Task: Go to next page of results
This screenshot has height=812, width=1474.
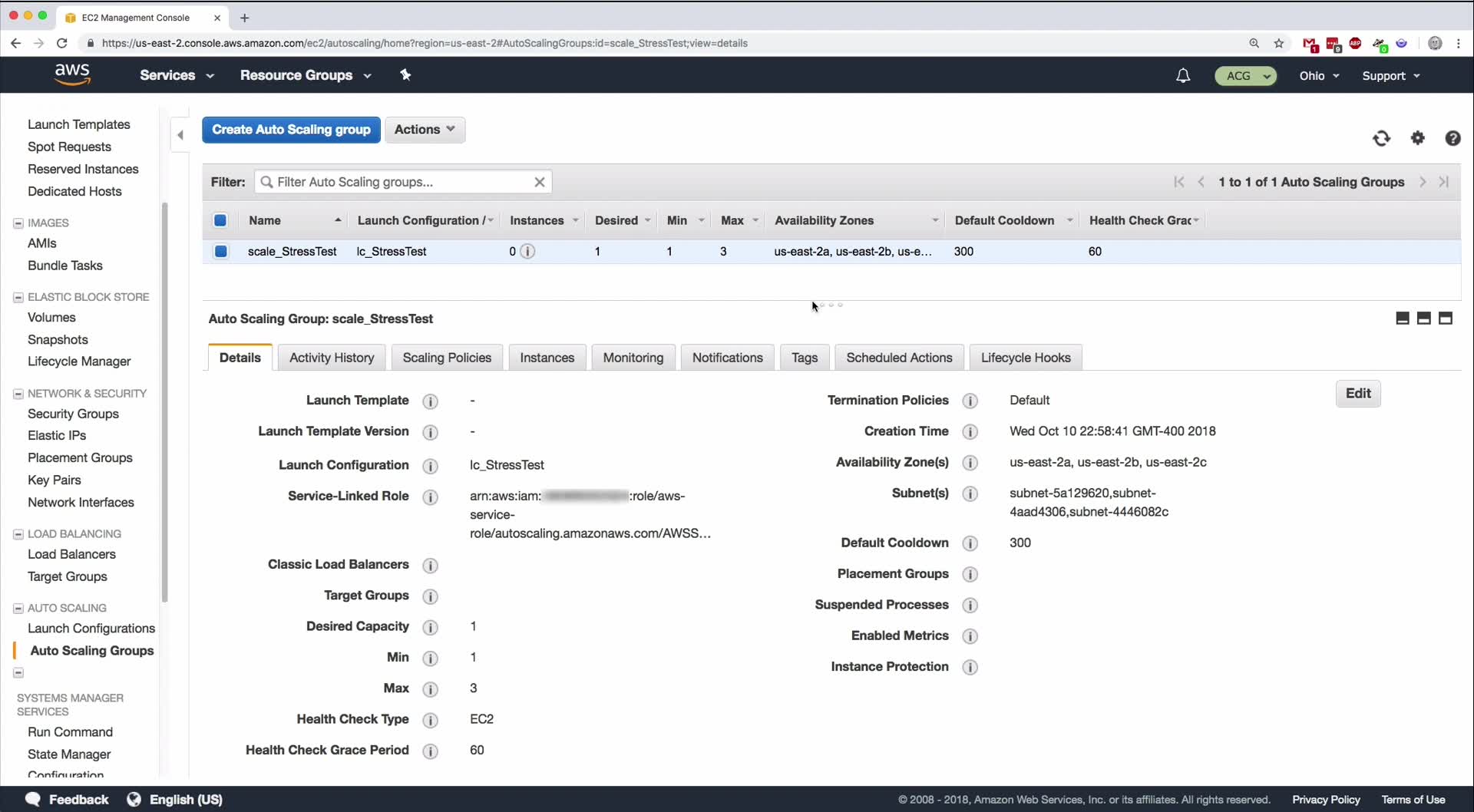Action: pyautogui.click(x=1423, y=182)
